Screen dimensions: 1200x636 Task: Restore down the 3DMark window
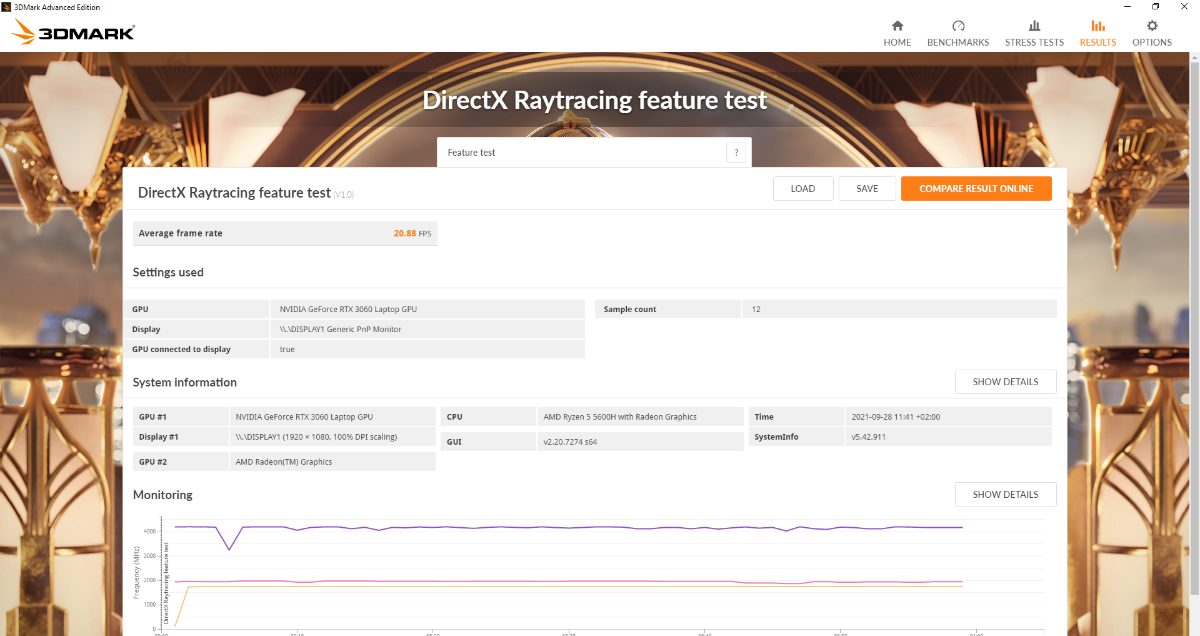[x=1156, y=7]
